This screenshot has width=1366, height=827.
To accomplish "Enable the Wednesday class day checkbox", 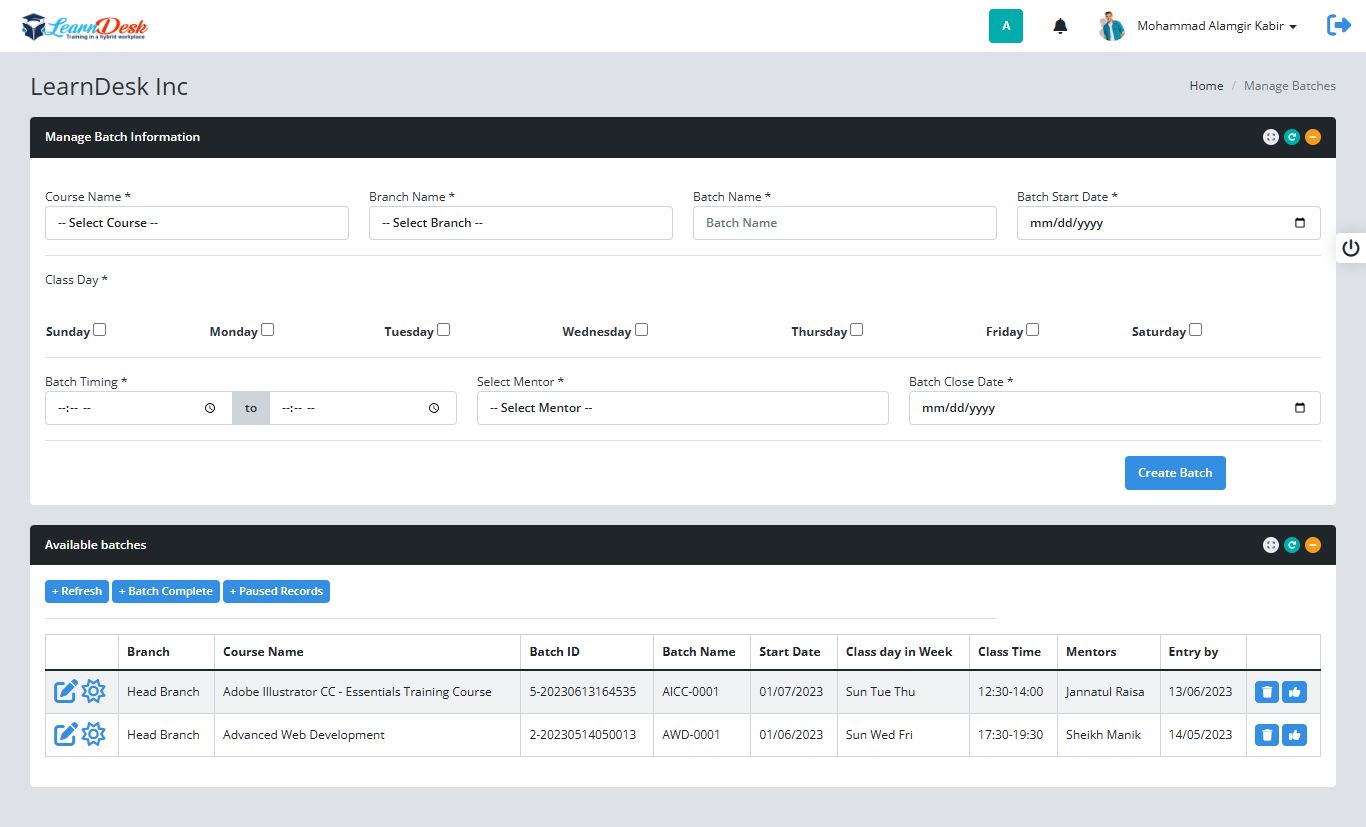I will click(641, 330).
